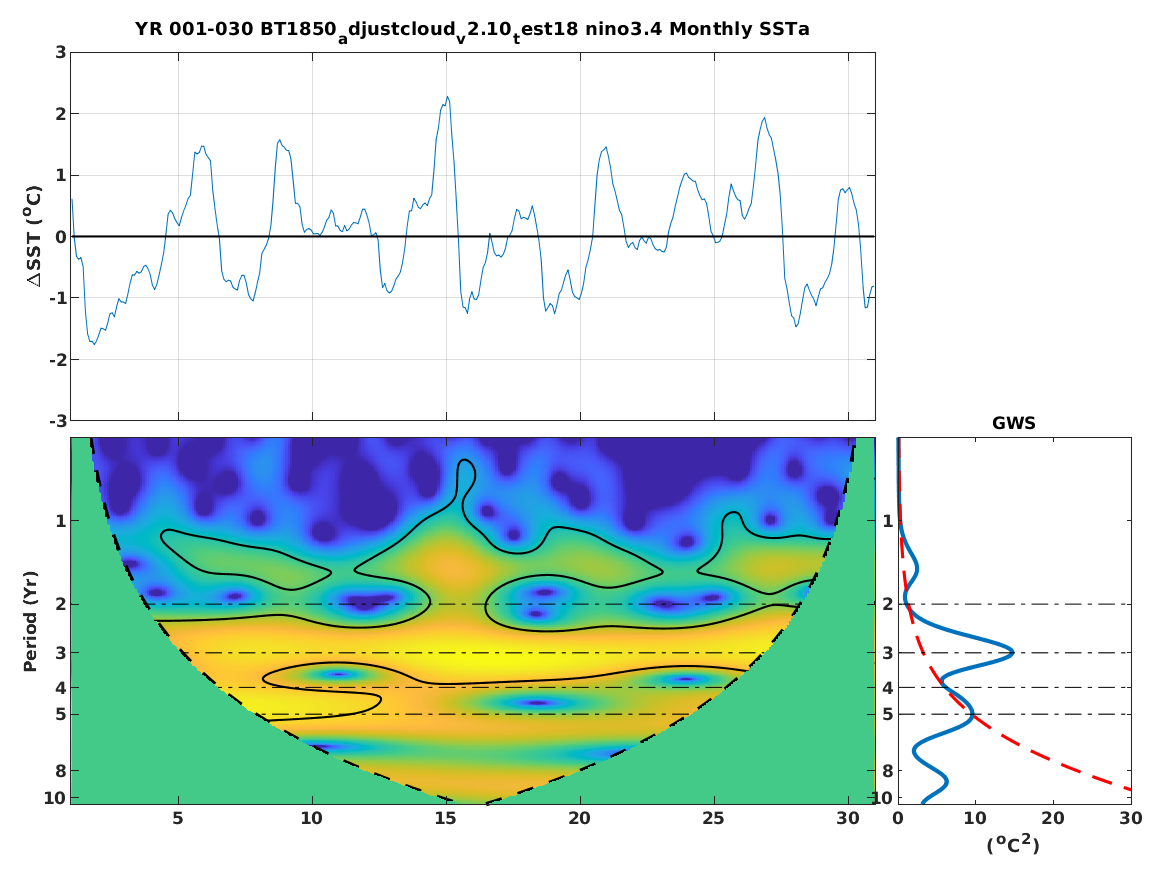Click period tick "5" on the wavelet plot axis
This screenshot has height=875, width=1167.
pyautogui.click(x=61, y=714)
